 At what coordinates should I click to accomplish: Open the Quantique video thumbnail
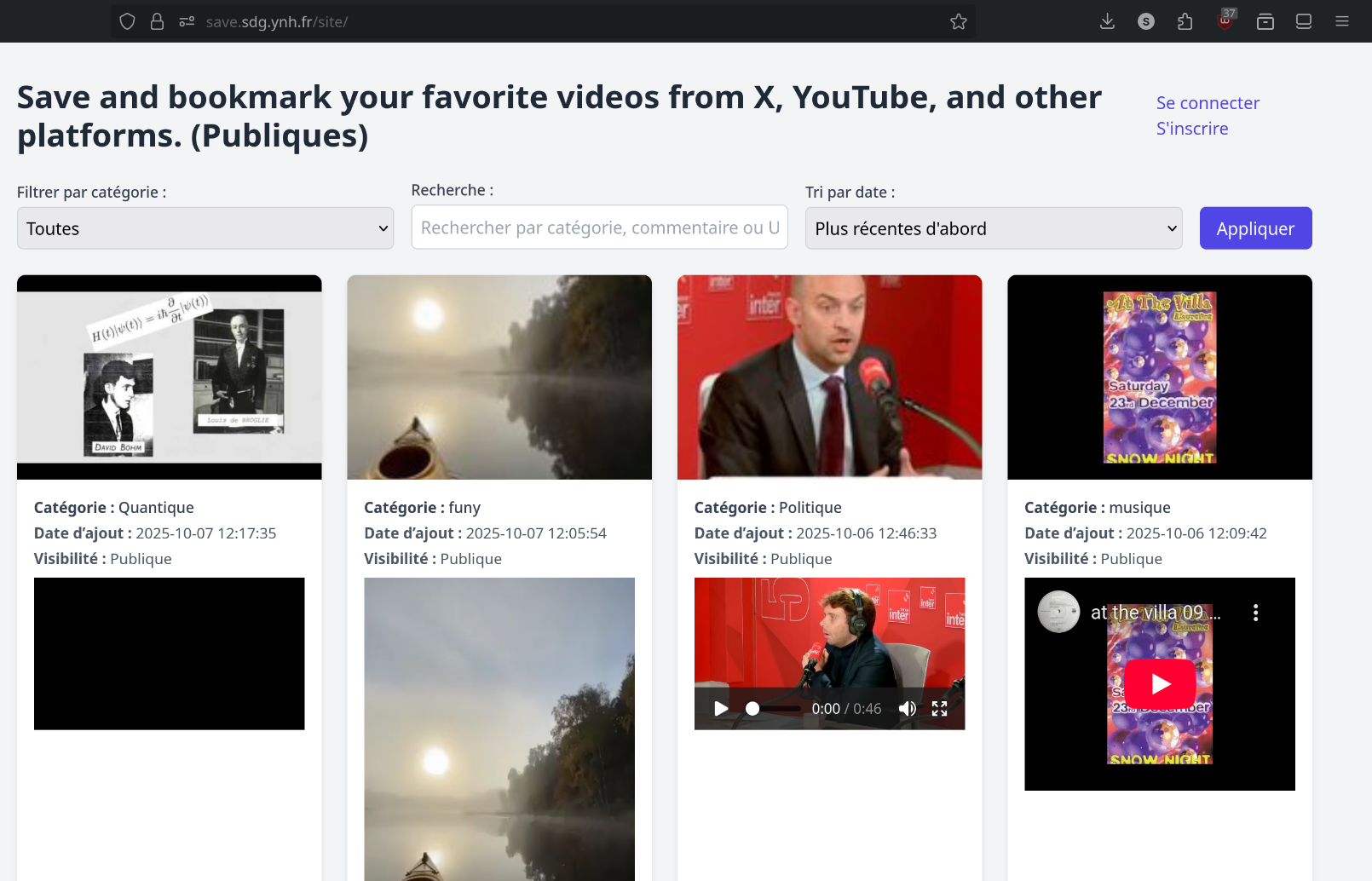170,377
